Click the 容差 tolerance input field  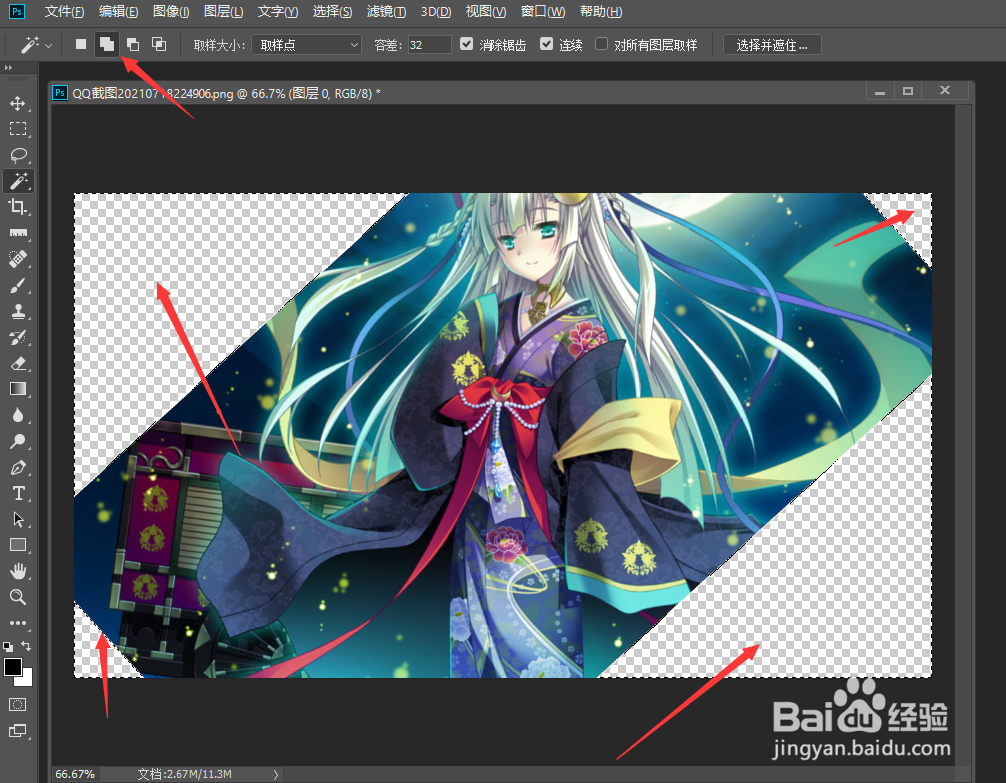click(x=429, y=45)
